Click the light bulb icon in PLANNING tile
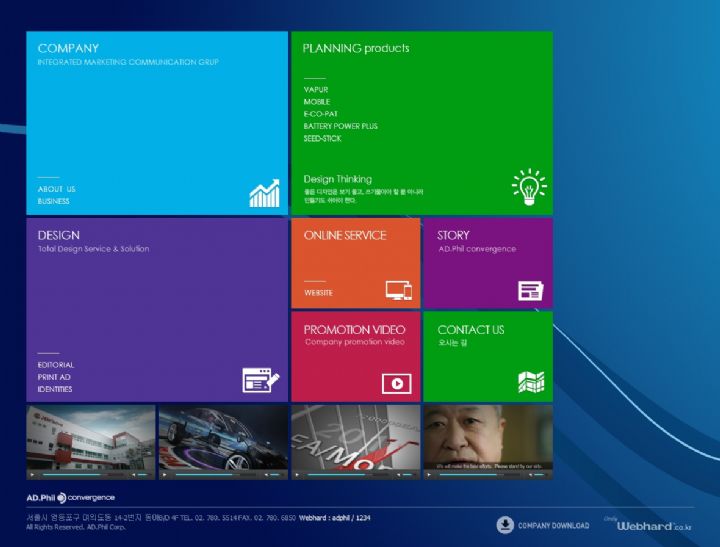The image size is (720, 547). 529,186
